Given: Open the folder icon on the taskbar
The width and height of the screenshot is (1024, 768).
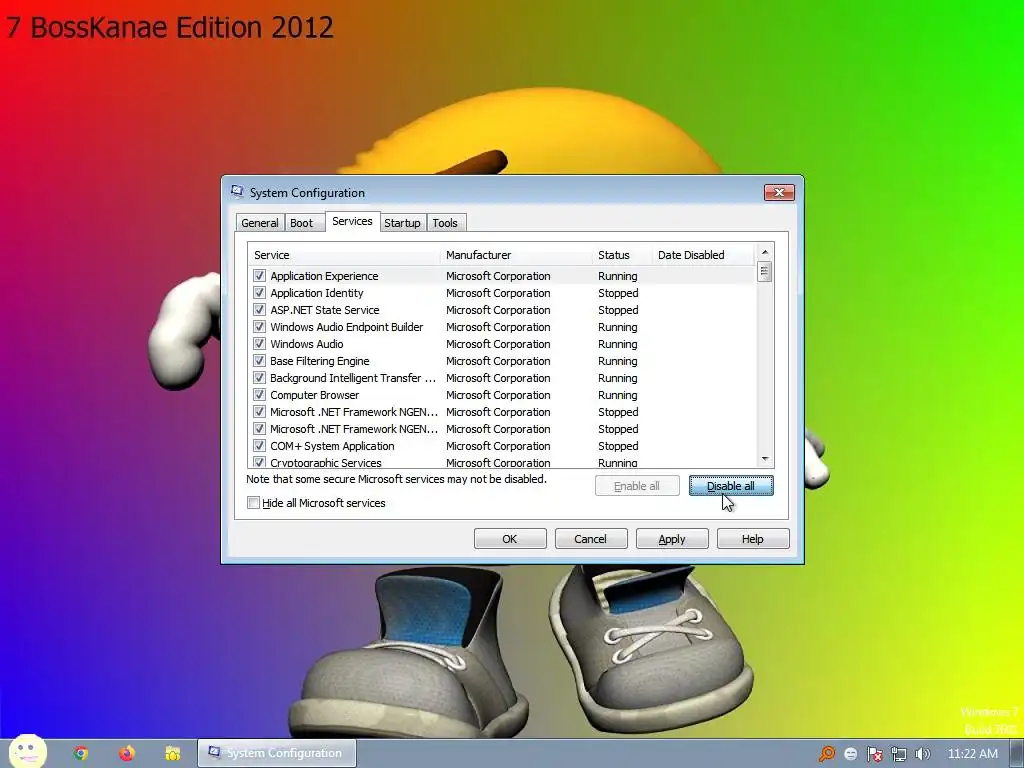Looking at the screenshot, I should click(x=172, y=753).
